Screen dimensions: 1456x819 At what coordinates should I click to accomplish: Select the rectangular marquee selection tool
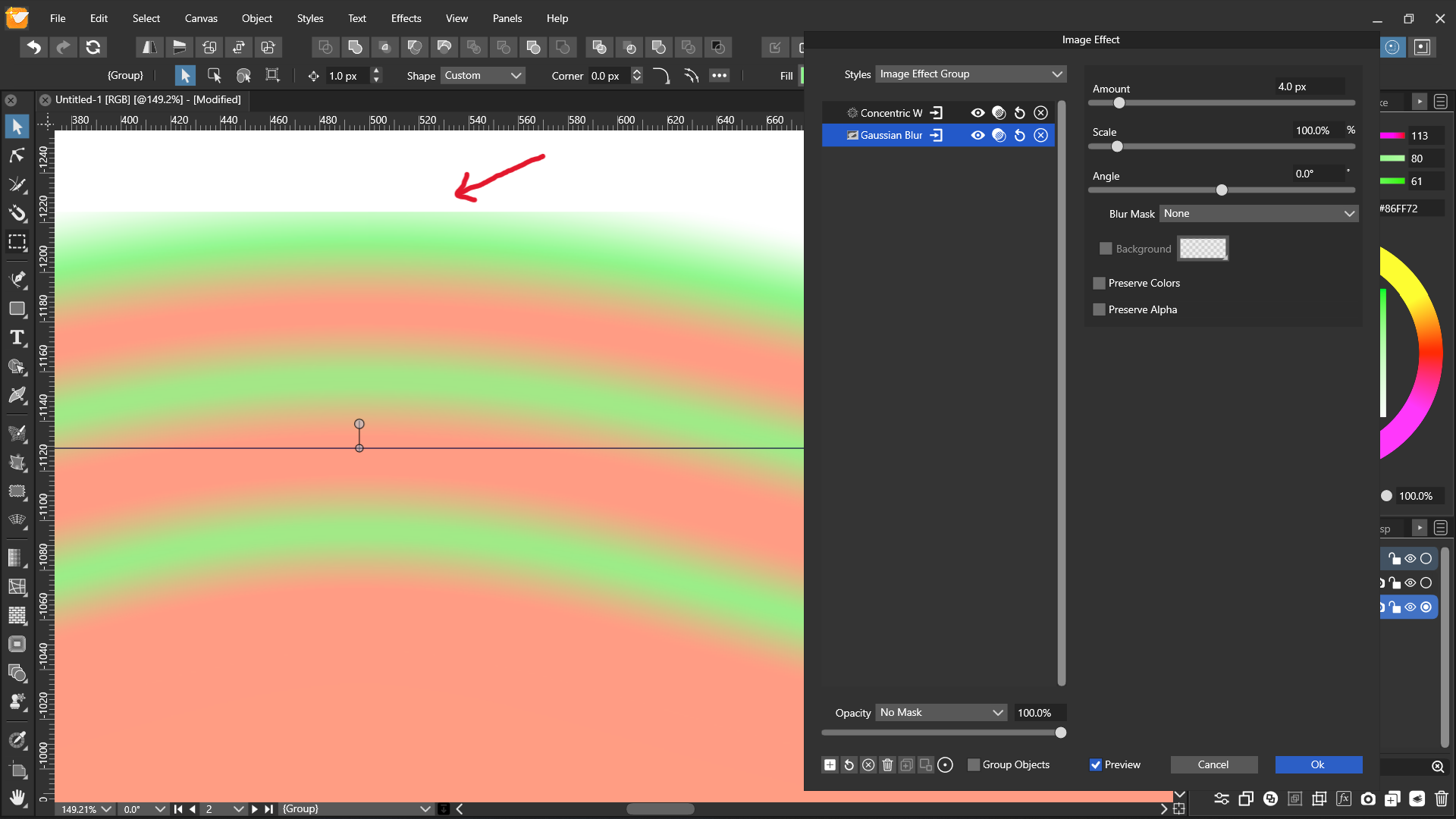point(17,242)
